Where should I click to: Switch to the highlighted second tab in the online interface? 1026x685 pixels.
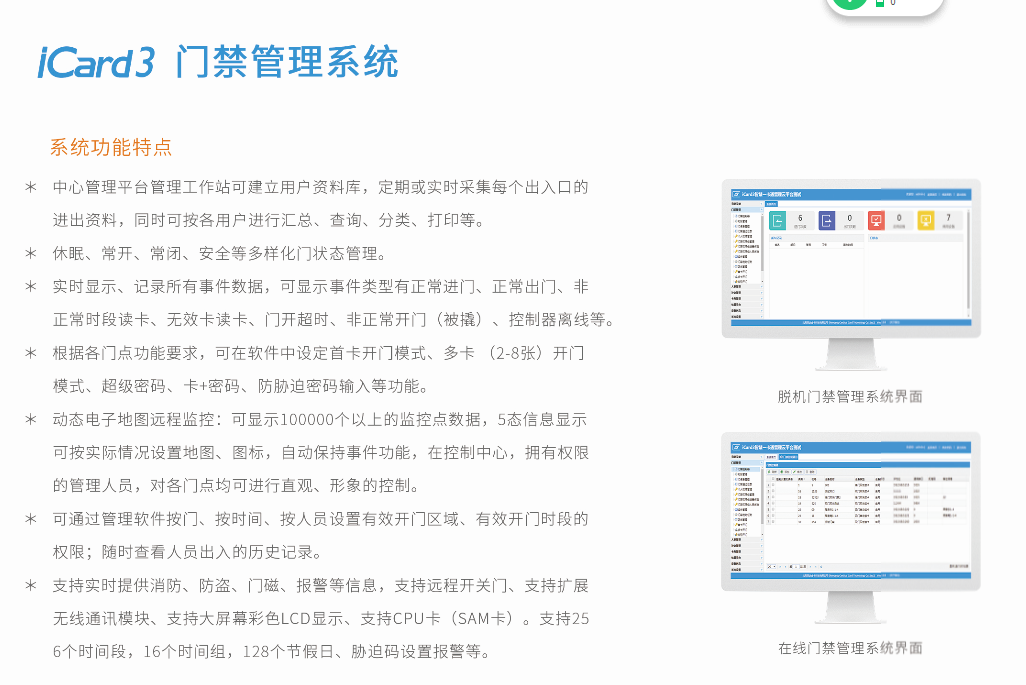pyautogui.click(x=788, y=457)
